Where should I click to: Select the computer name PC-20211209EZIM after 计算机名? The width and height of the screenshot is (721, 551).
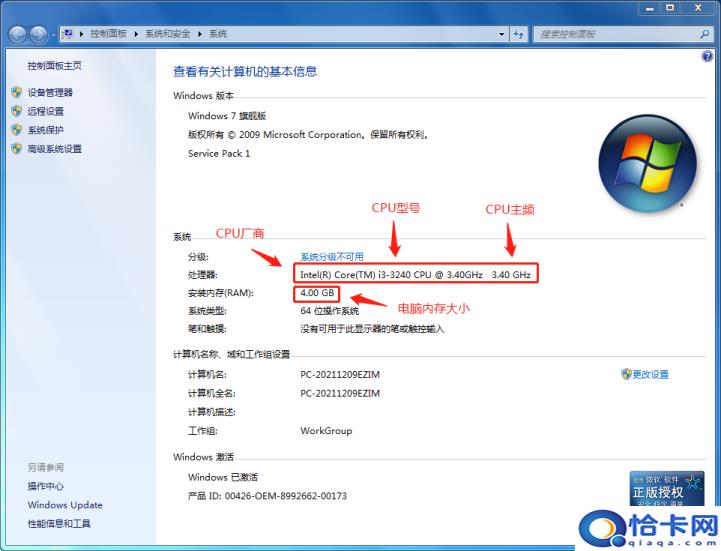(x=340, y=374)
